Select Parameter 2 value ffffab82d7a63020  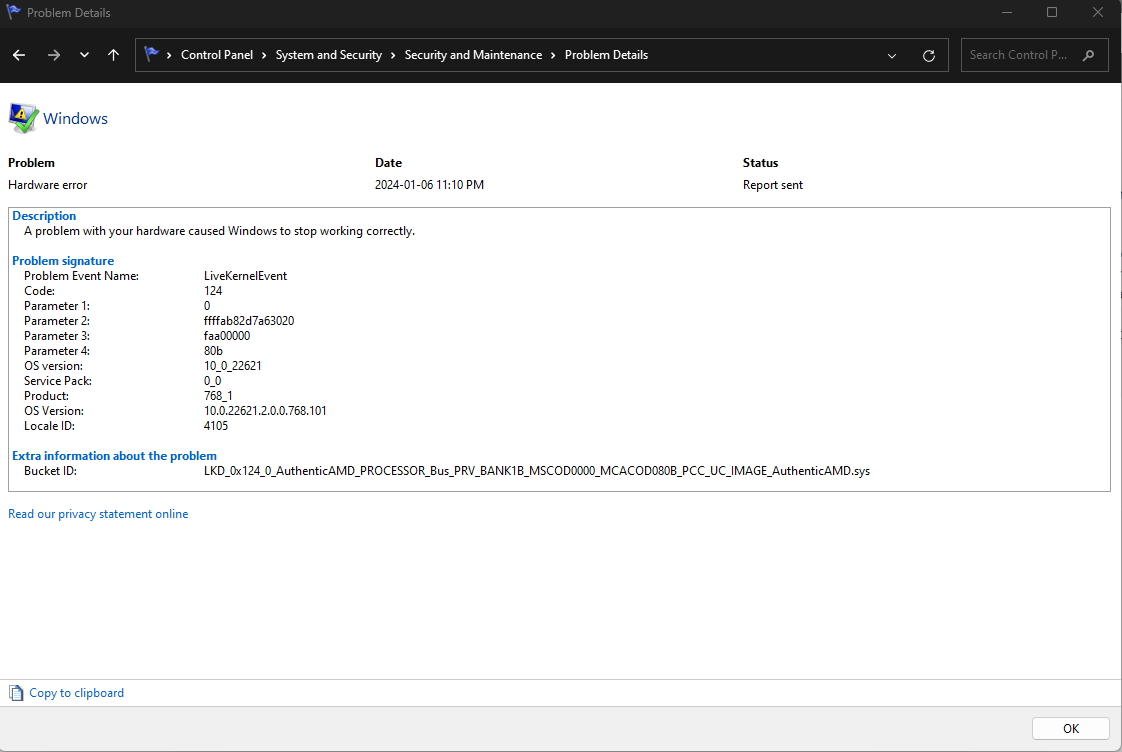point(249,321)
